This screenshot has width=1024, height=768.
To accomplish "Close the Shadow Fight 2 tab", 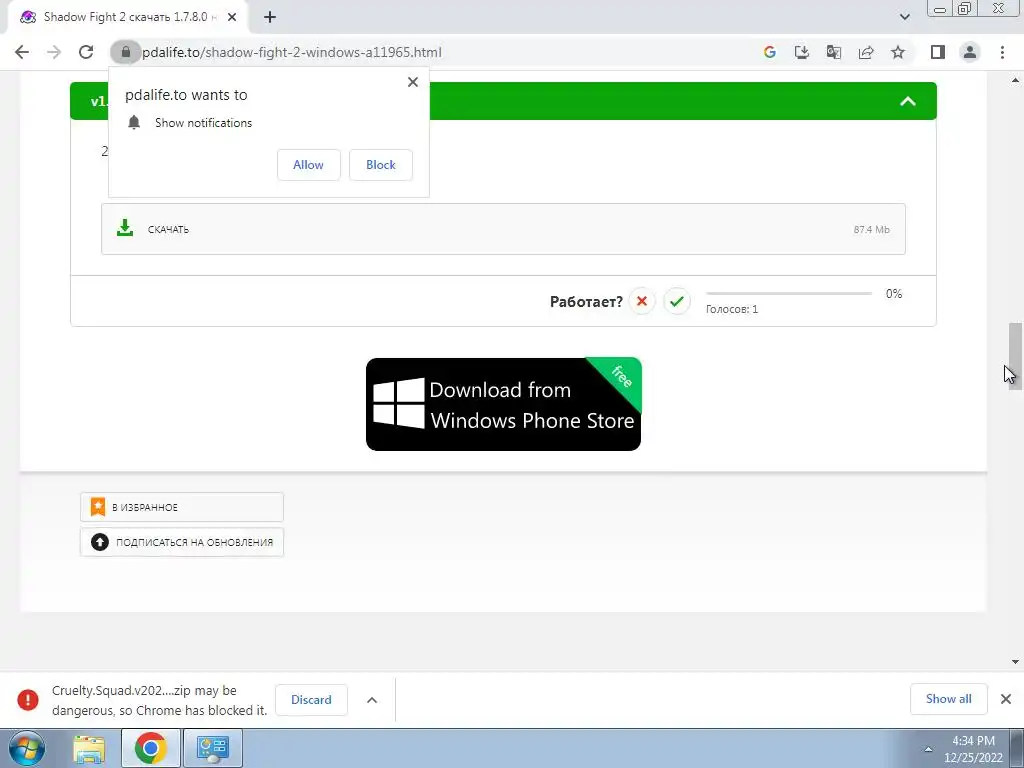I will 232,17.
